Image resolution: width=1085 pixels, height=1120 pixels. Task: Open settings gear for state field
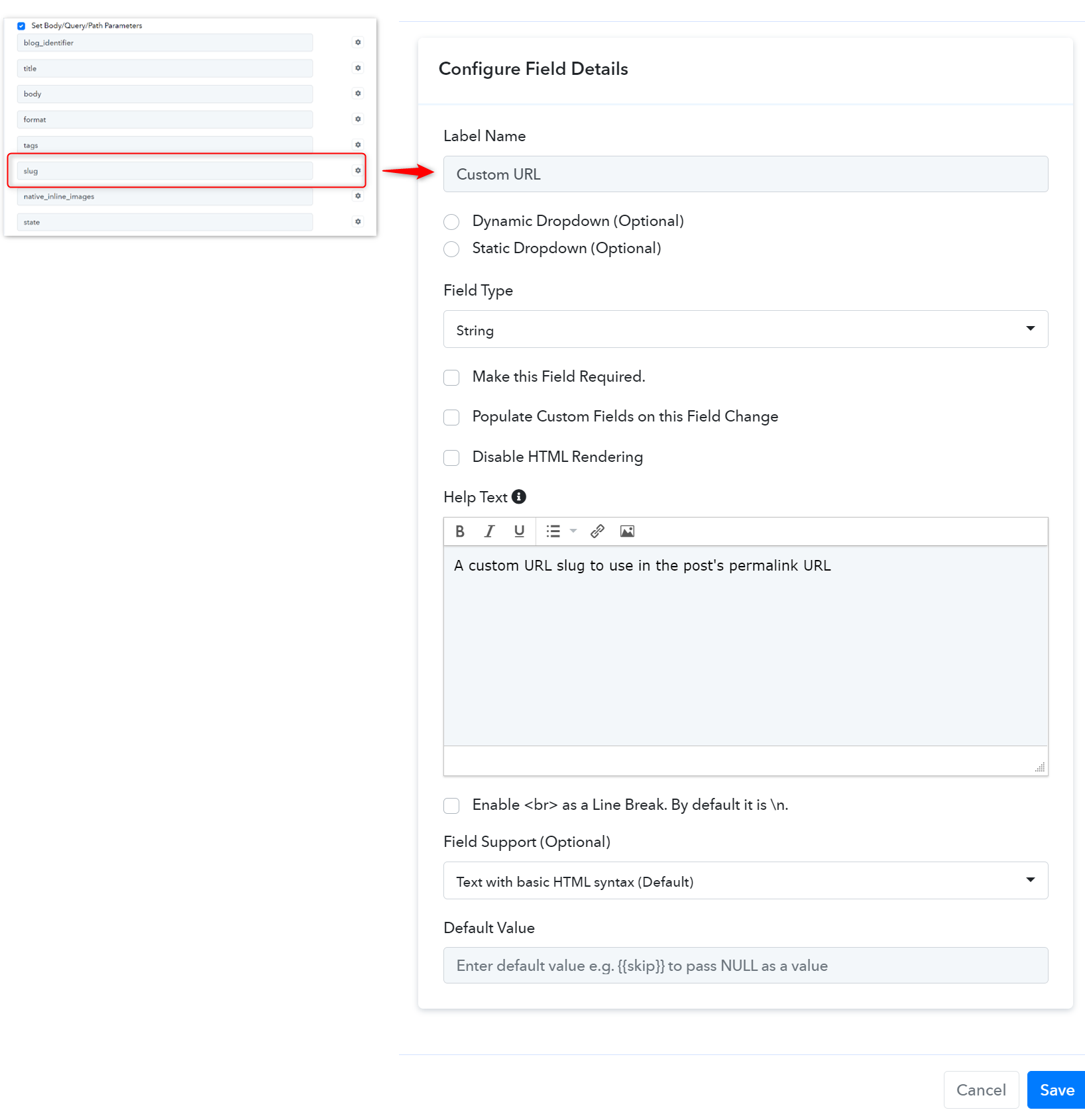pos(358,221)
